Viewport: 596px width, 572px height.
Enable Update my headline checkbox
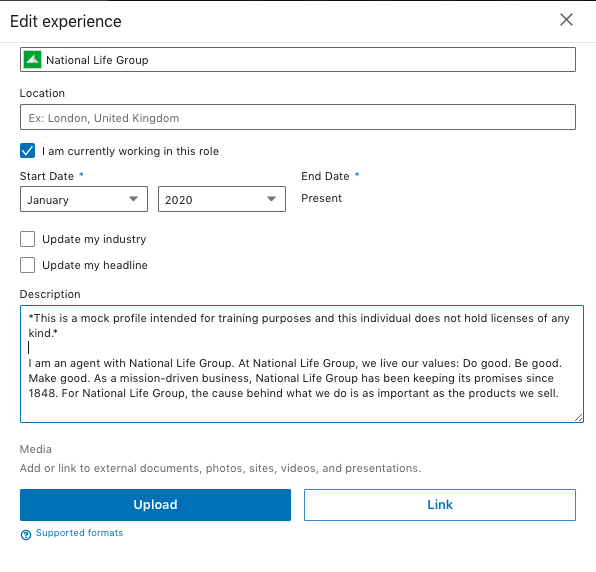tap(27, 265)
